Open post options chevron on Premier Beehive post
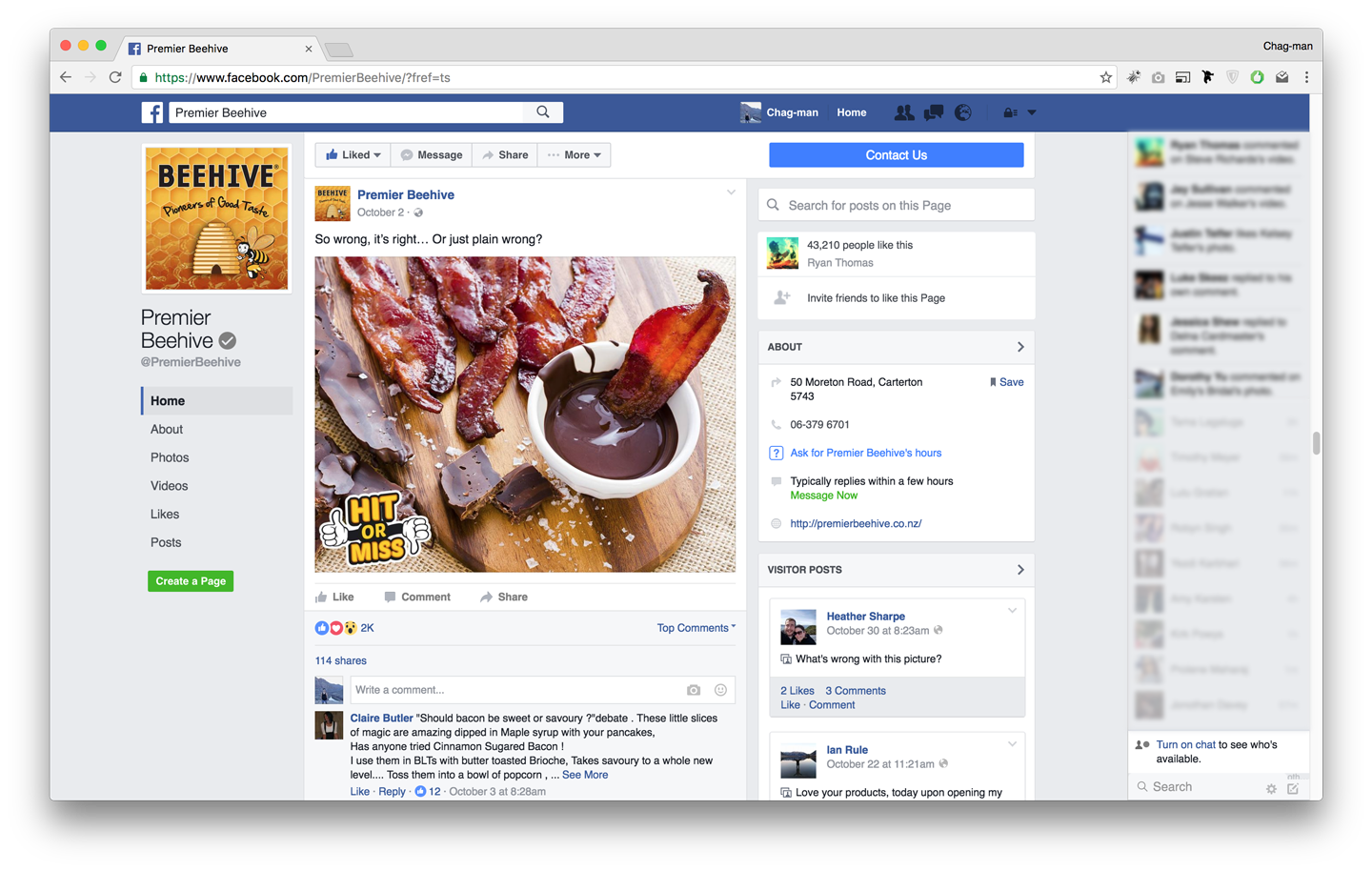 731,192
